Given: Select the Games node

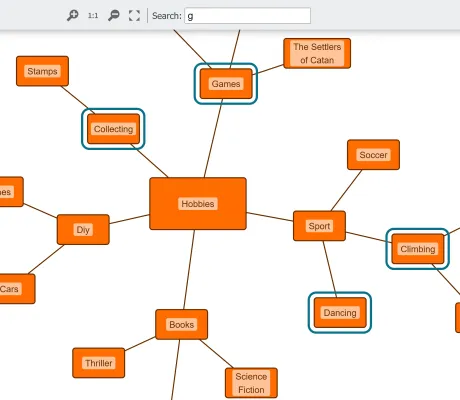Looking at the screenshot, I should pos(226,84).
